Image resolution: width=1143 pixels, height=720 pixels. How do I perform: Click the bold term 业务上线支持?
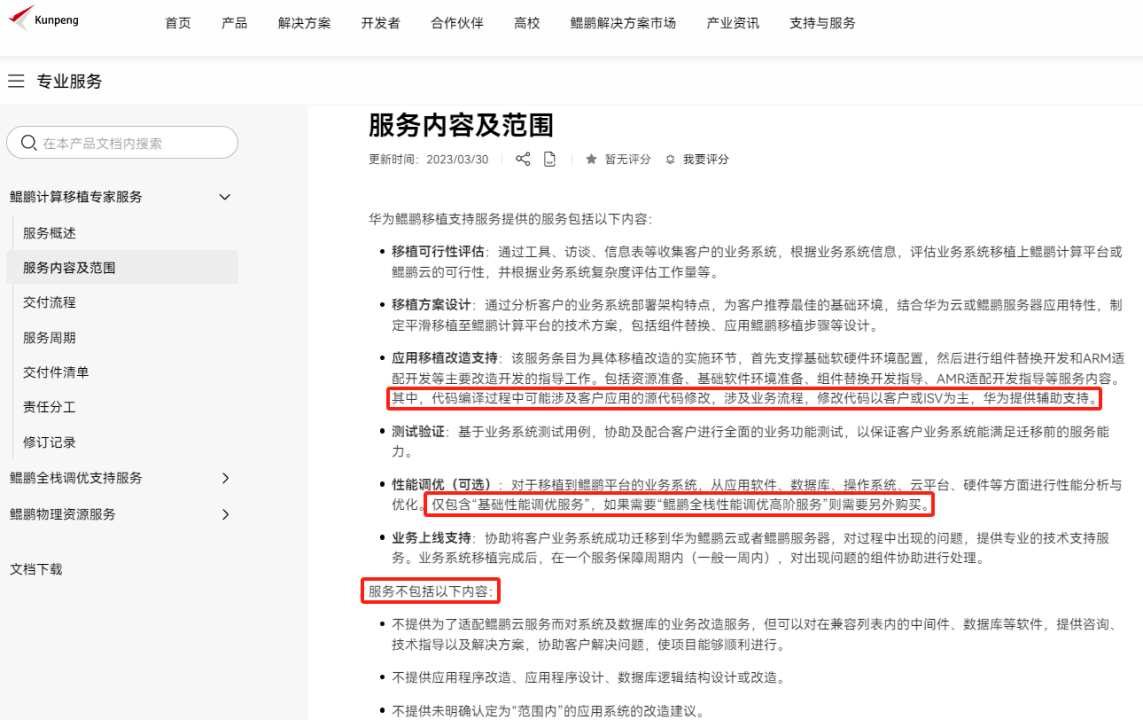click(x=432, y=538)
